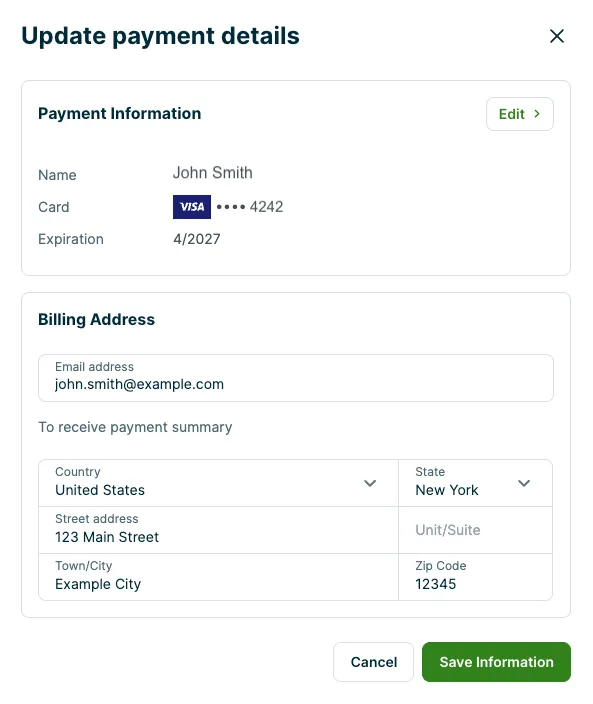Click the 4/2027 expiration date value
Viewport: 593px width, 704px height.
[x=197, y=239]
